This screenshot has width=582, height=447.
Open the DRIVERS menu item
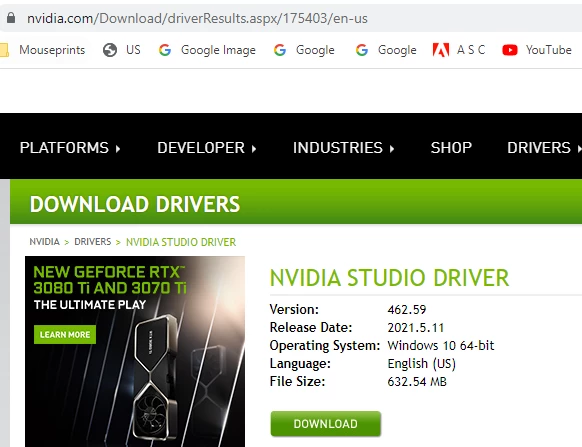(x=539, y=148)
